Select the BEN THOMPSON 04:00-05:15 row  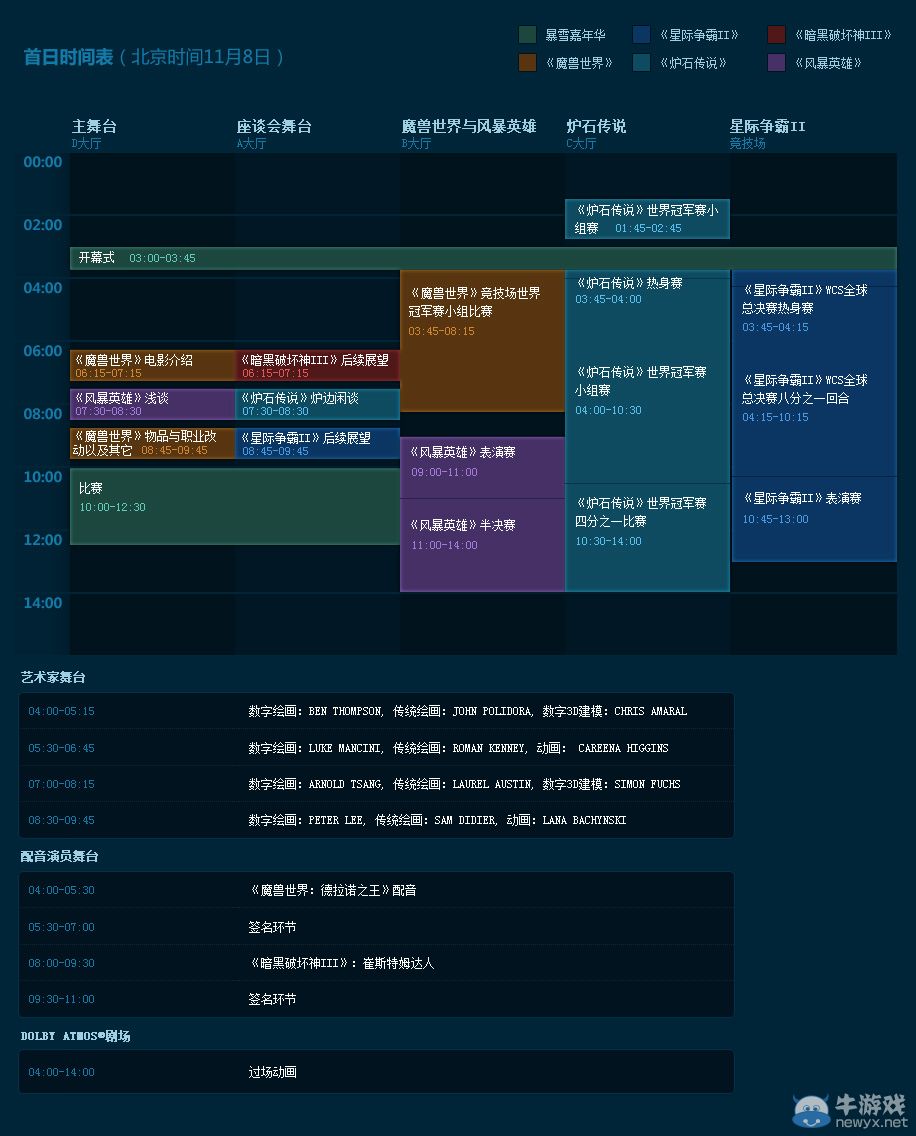click(x=376, y=711)
